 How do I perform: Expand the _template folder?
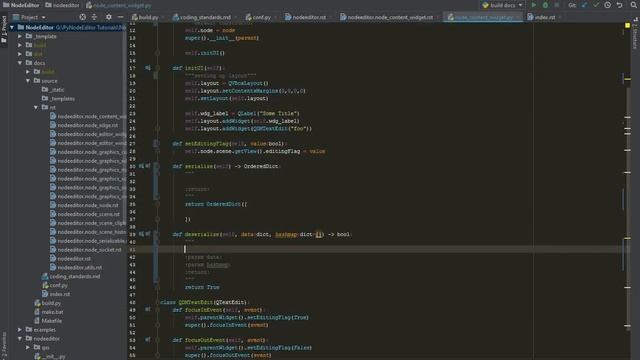20,36
